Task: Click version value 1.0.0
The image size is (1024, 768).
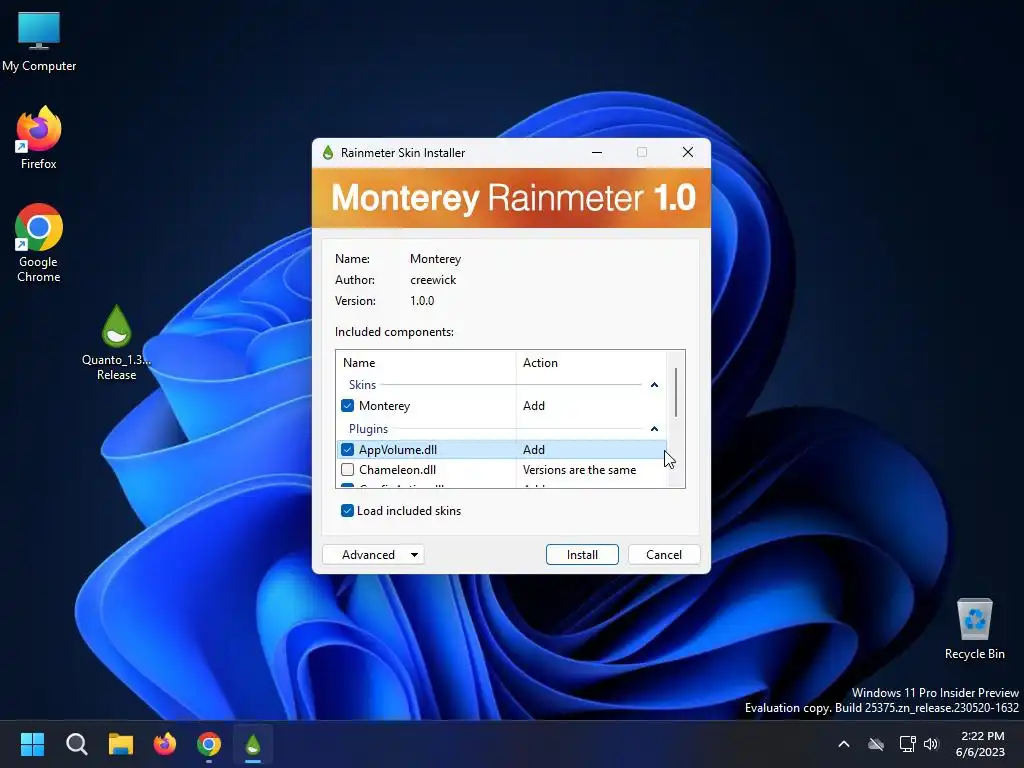Action: tap(422, 301)
